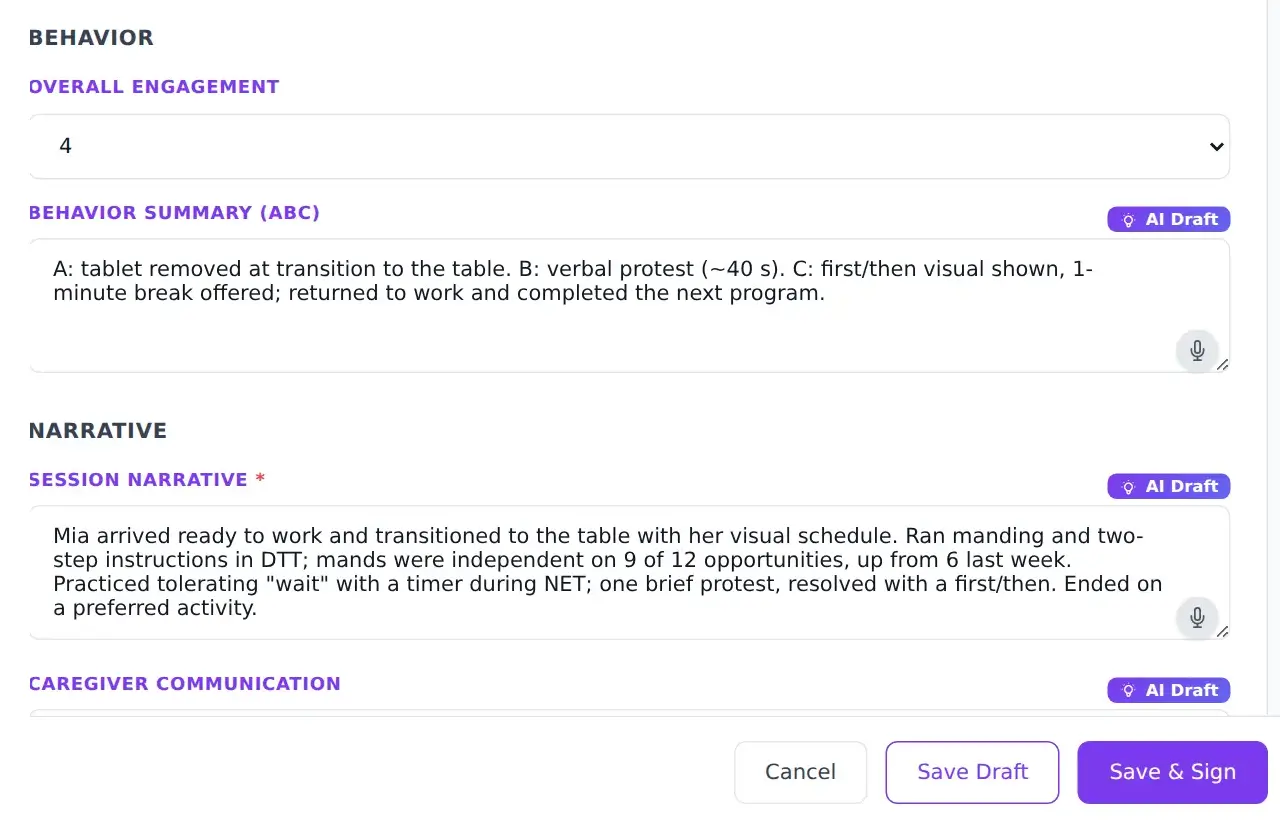Click lightbulb icon in Behavior Summary AI Draft
Image resolution: width=1280 pixels, height=828 pixels.
point(1128,220)
